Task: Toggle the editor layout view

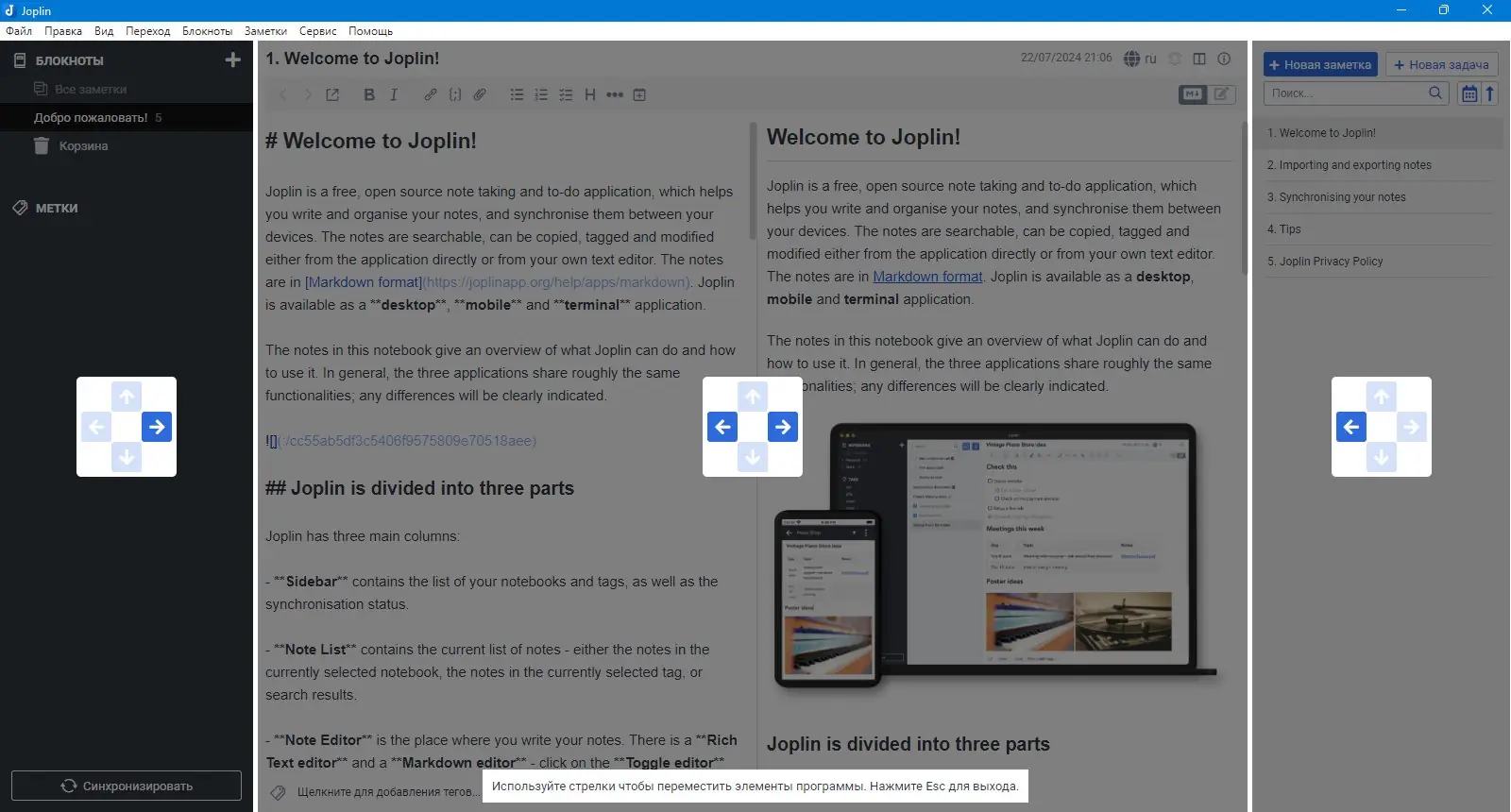Action: coord(1199,59)
